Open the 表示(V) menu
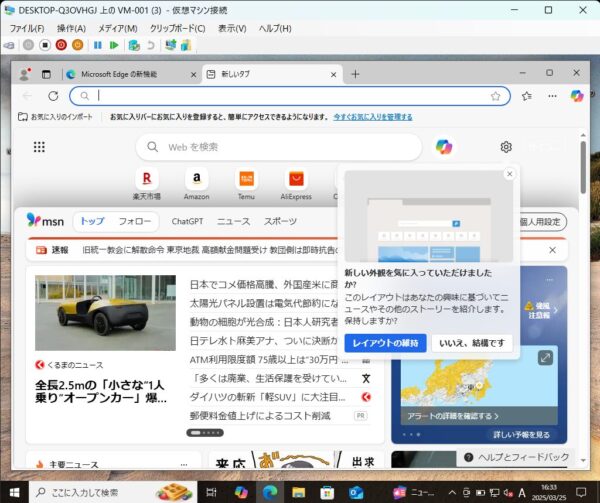This screenshot has width=600, height=503. tap(232, 29)
